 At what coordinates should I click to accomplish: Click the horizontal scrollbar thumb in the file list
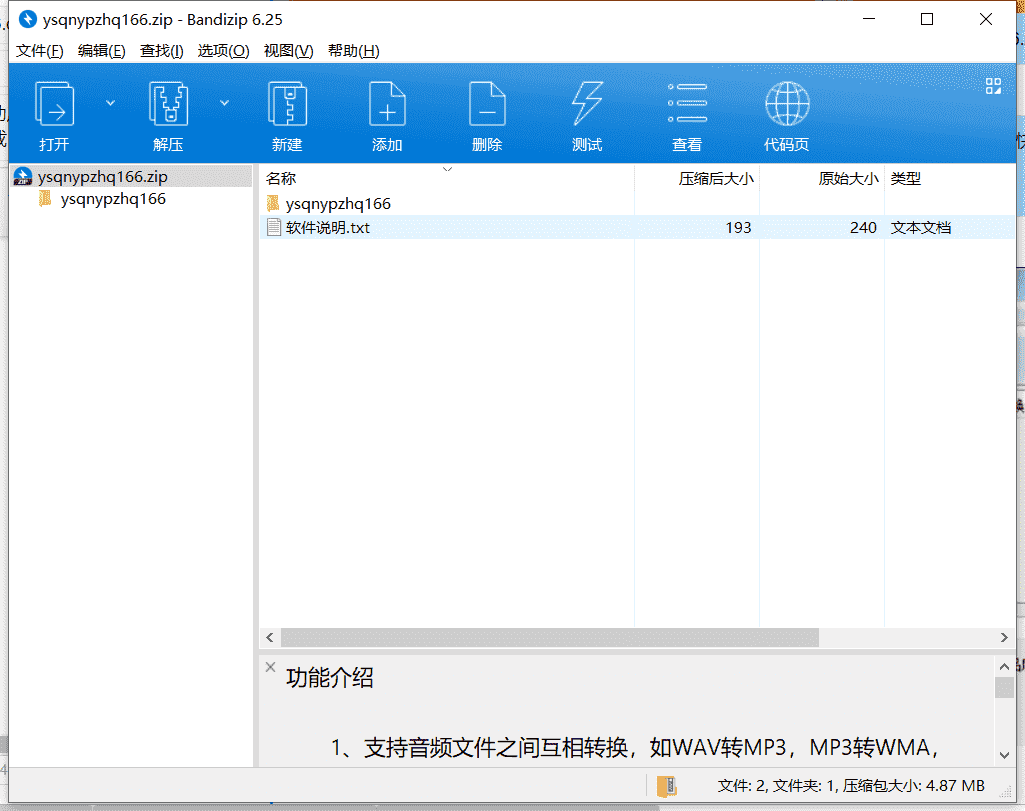[x=550, y=637]
